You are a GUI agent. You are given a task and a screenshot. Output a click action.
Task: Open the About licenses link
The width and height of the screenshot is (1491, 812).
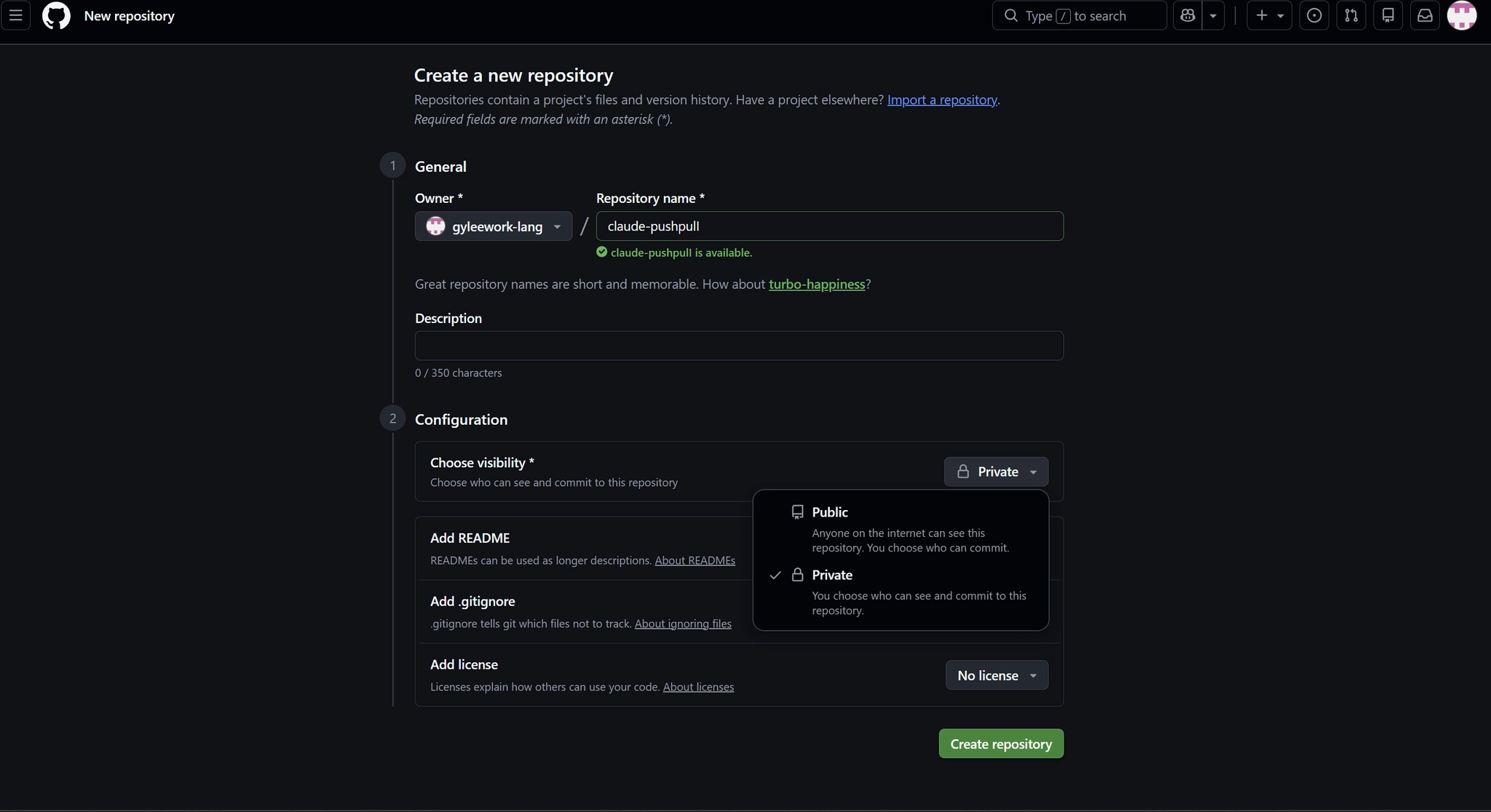(698, 687)
